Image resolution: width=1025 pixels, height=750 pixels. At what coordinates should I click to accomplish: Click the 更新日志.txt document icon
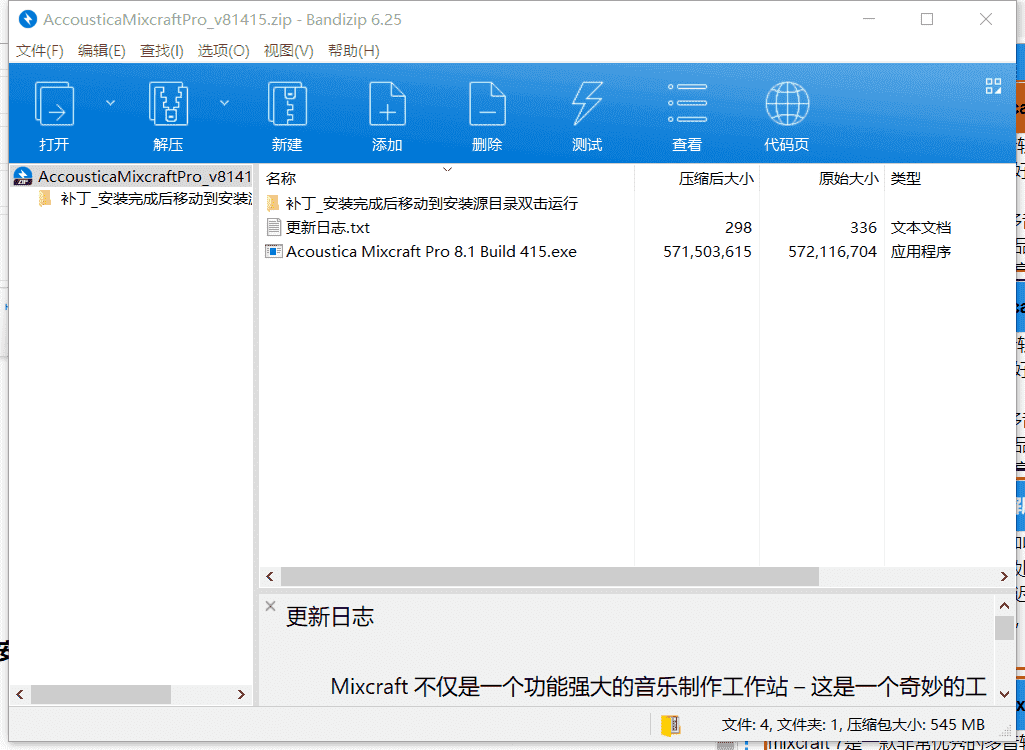click(x=273, y=228)
